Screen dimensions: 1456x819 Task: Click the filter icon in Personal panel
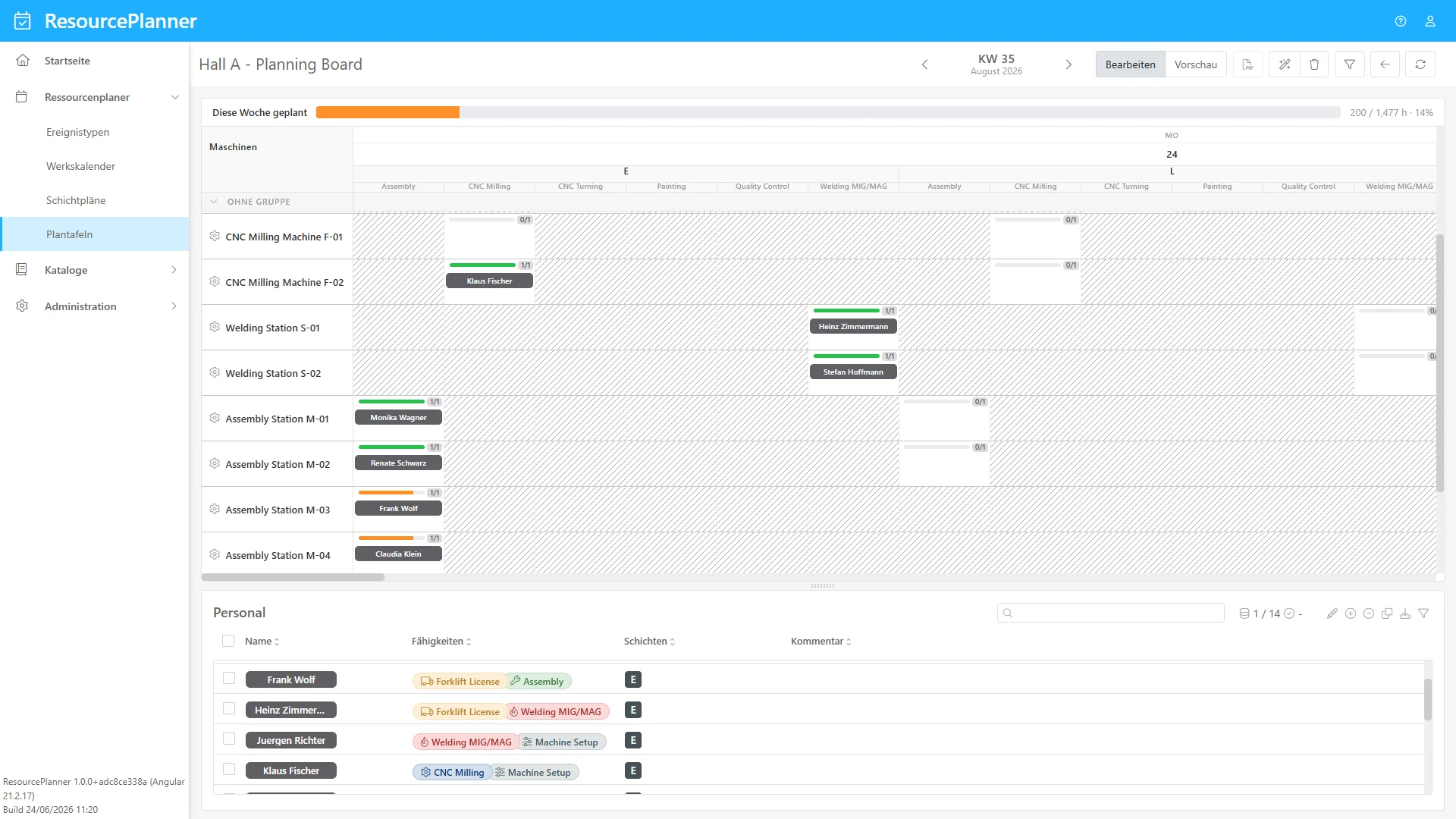tap(1423, 613)
